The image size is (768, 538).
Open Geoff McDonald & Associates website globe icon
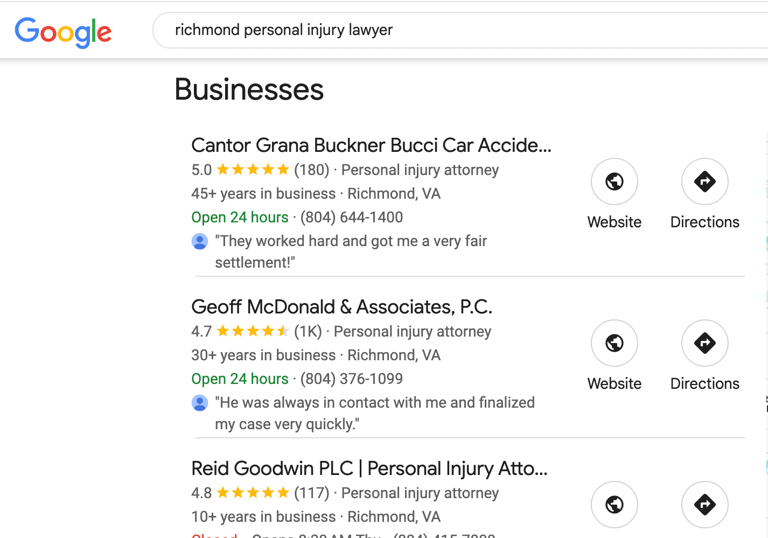pyautogui.click(x=614, y=343)
